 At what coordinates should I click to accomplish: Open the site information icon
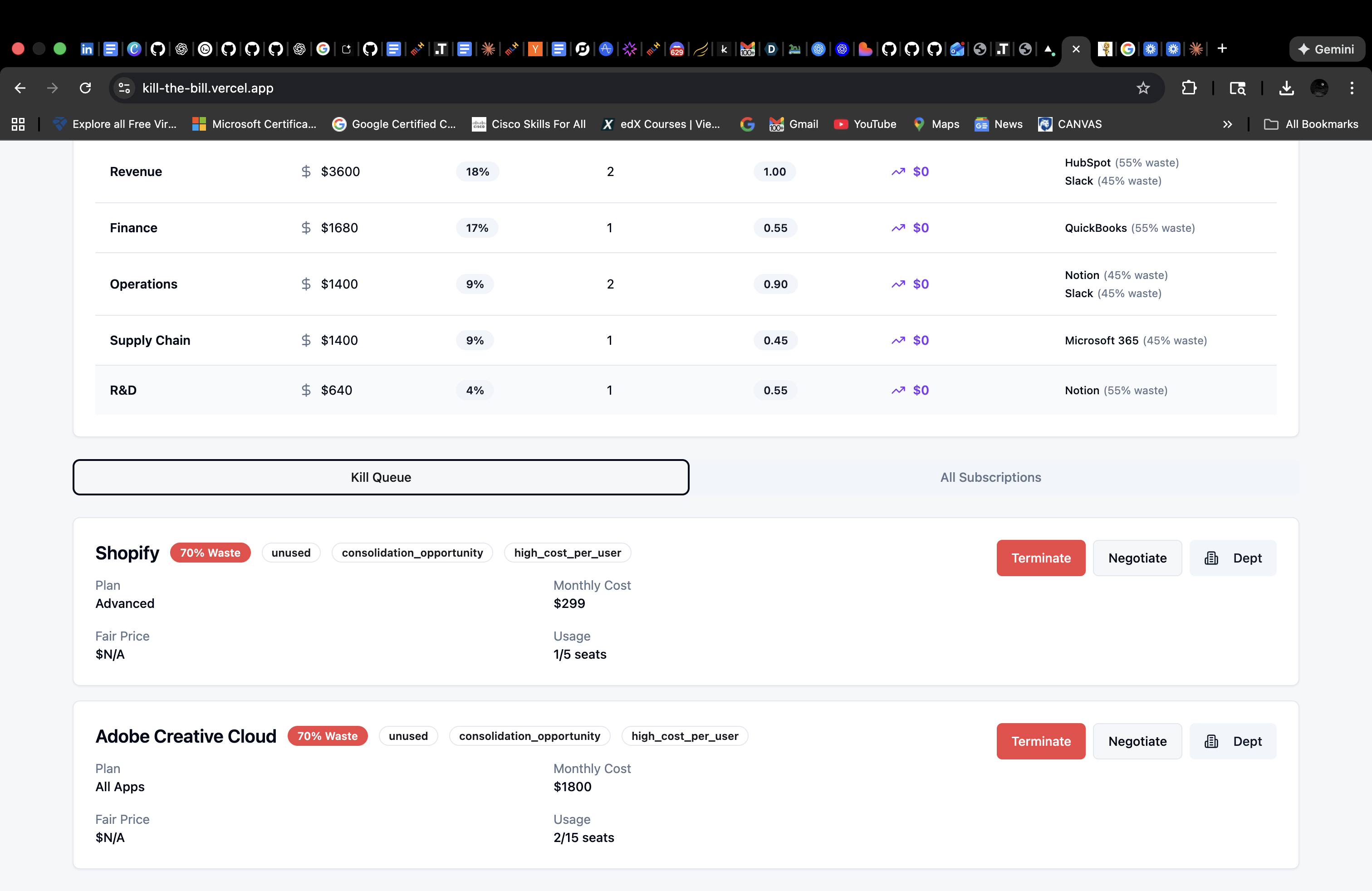[124, 88]
